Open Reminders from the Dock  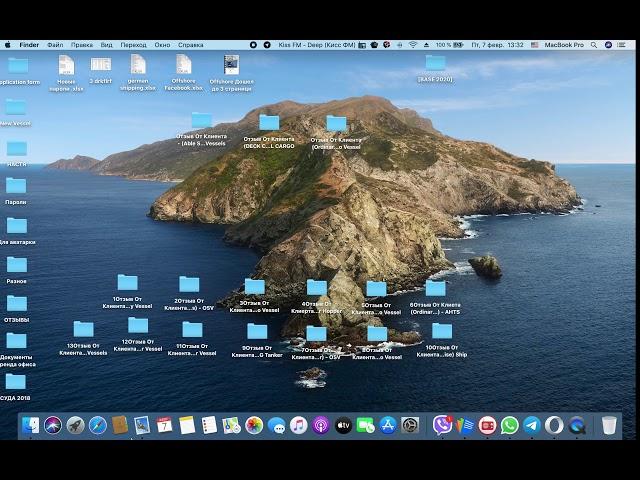click(x=209, y=425)
